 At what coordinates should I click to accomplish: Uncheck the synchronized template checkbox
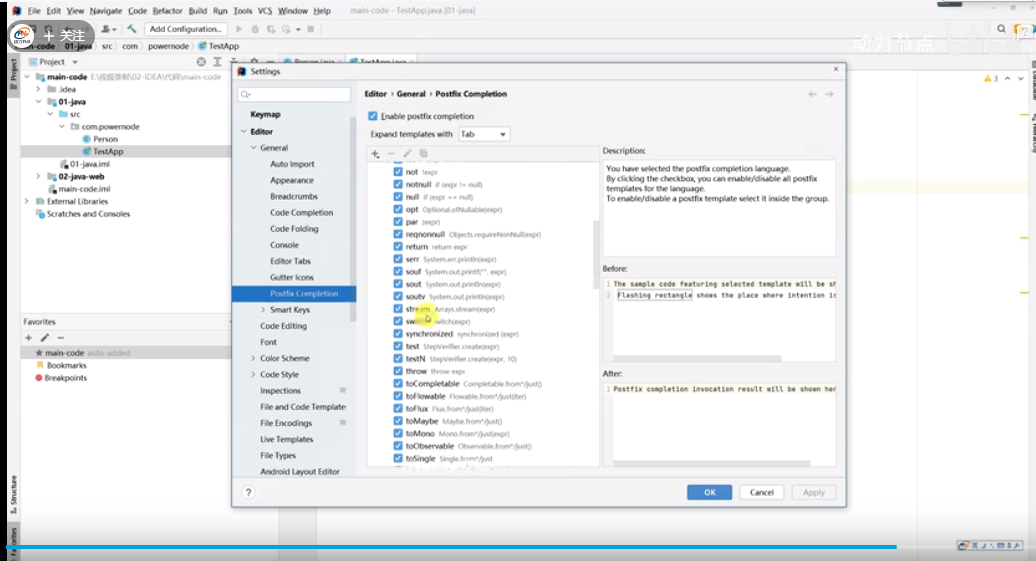(x=398, y=334)
